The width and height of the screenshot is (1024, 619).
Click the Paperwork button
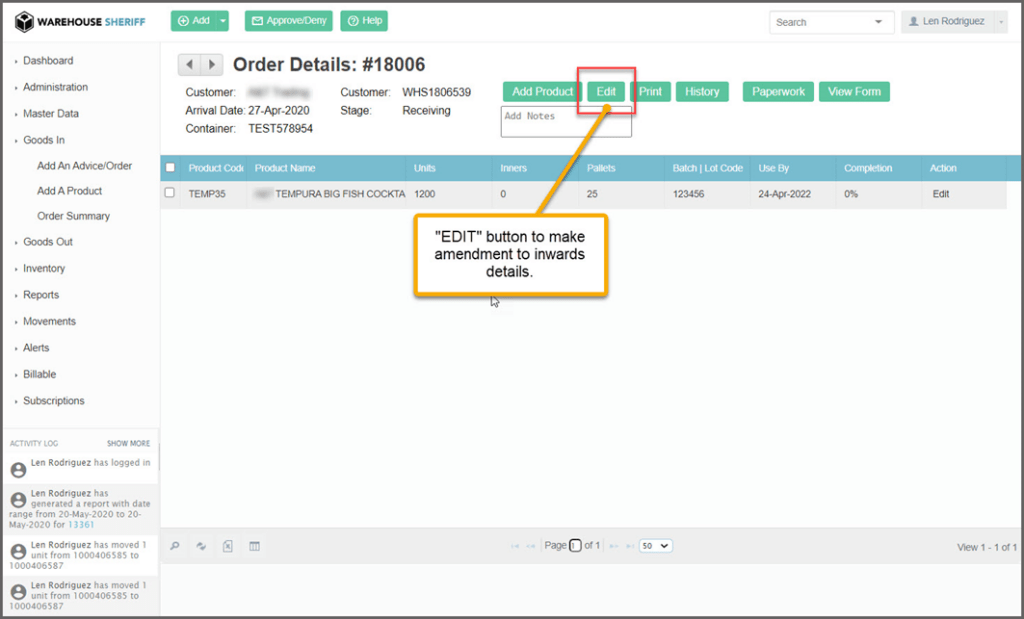coord(778,92)
